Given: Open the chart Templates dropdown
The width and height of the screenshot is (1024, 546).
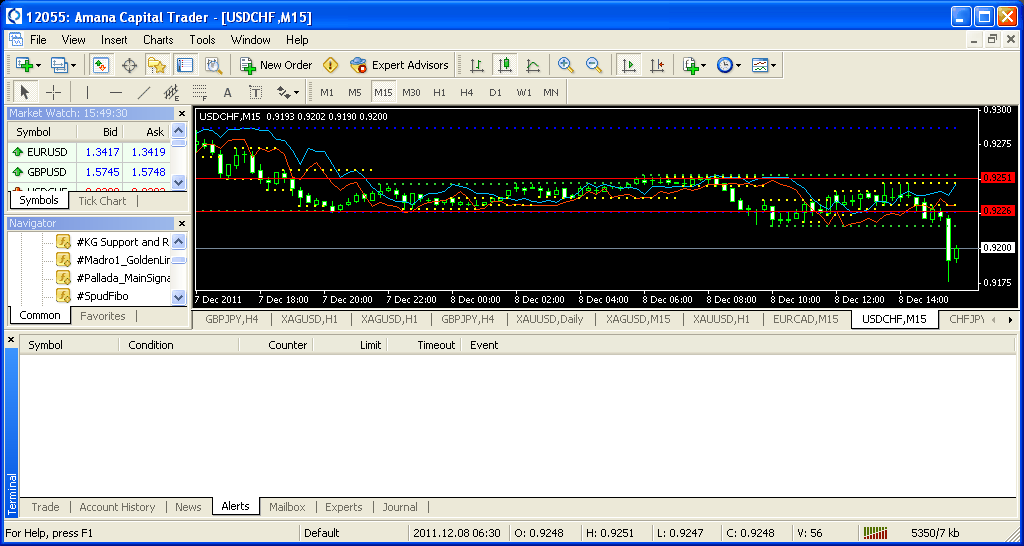Looking at the screenshot, I should [x=764, y=65].
